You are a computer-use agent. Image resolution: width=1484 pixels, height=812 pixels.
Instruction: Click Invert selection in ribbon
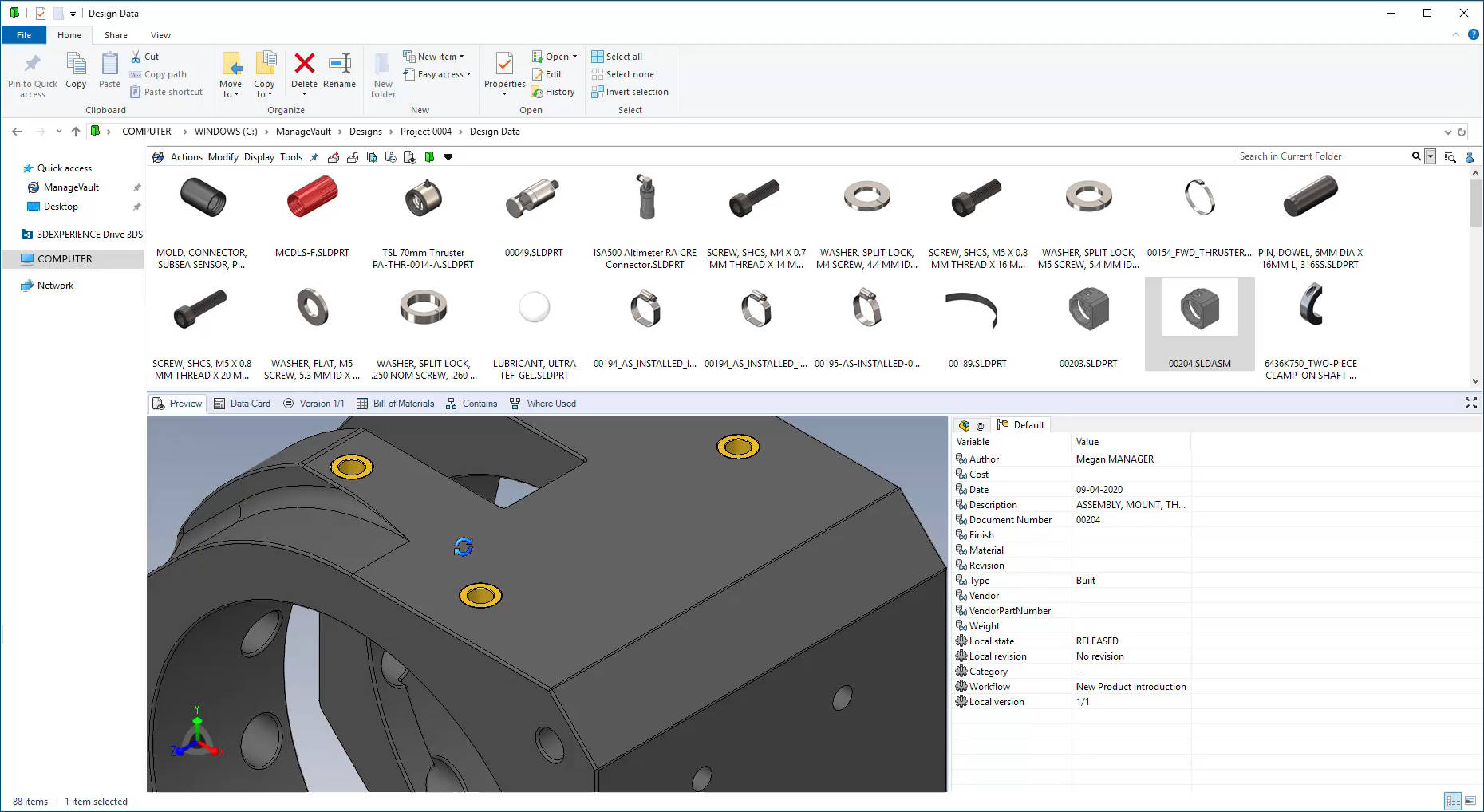[630, 92]
